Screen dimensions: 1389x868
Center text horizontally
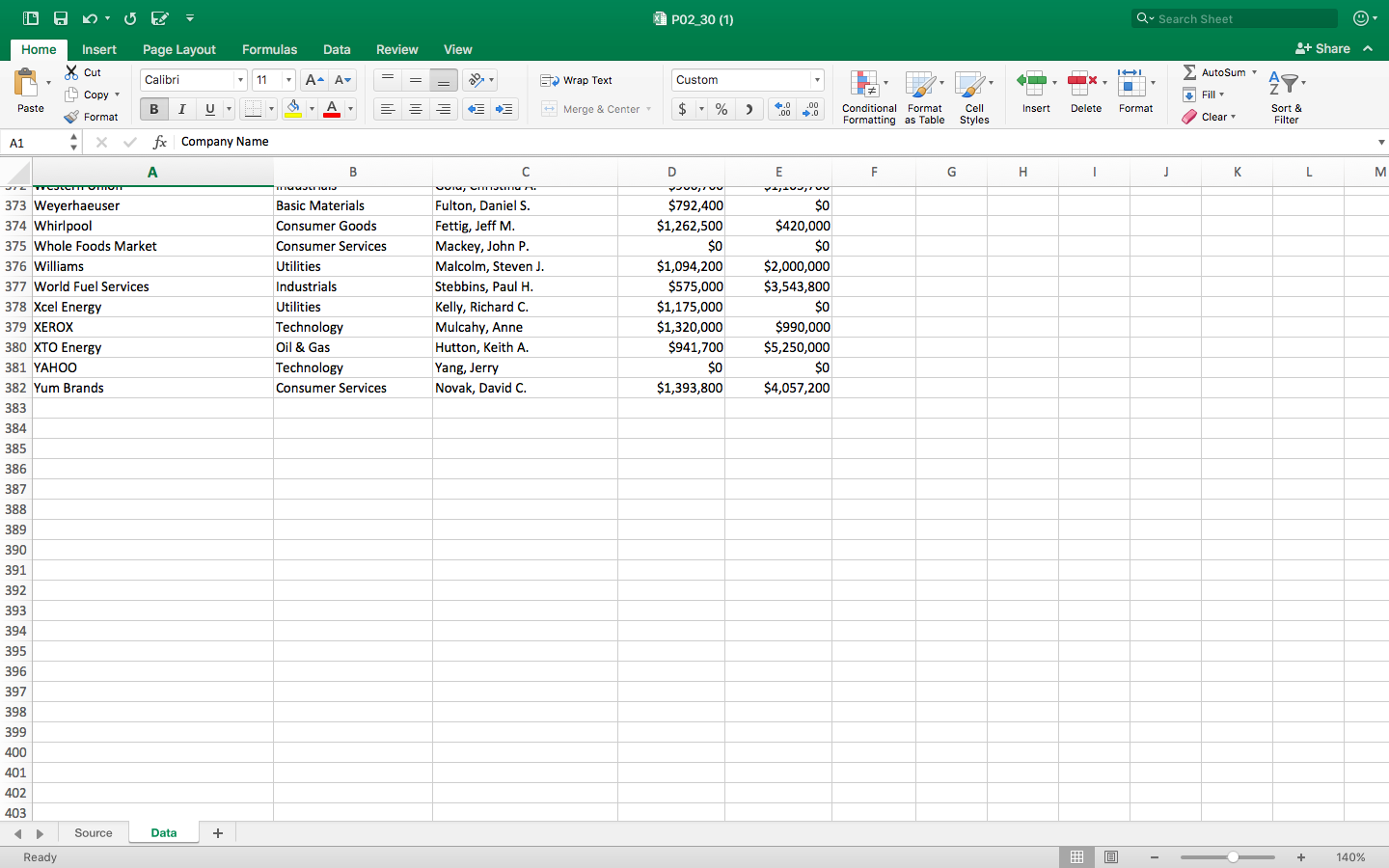[416, 109]
